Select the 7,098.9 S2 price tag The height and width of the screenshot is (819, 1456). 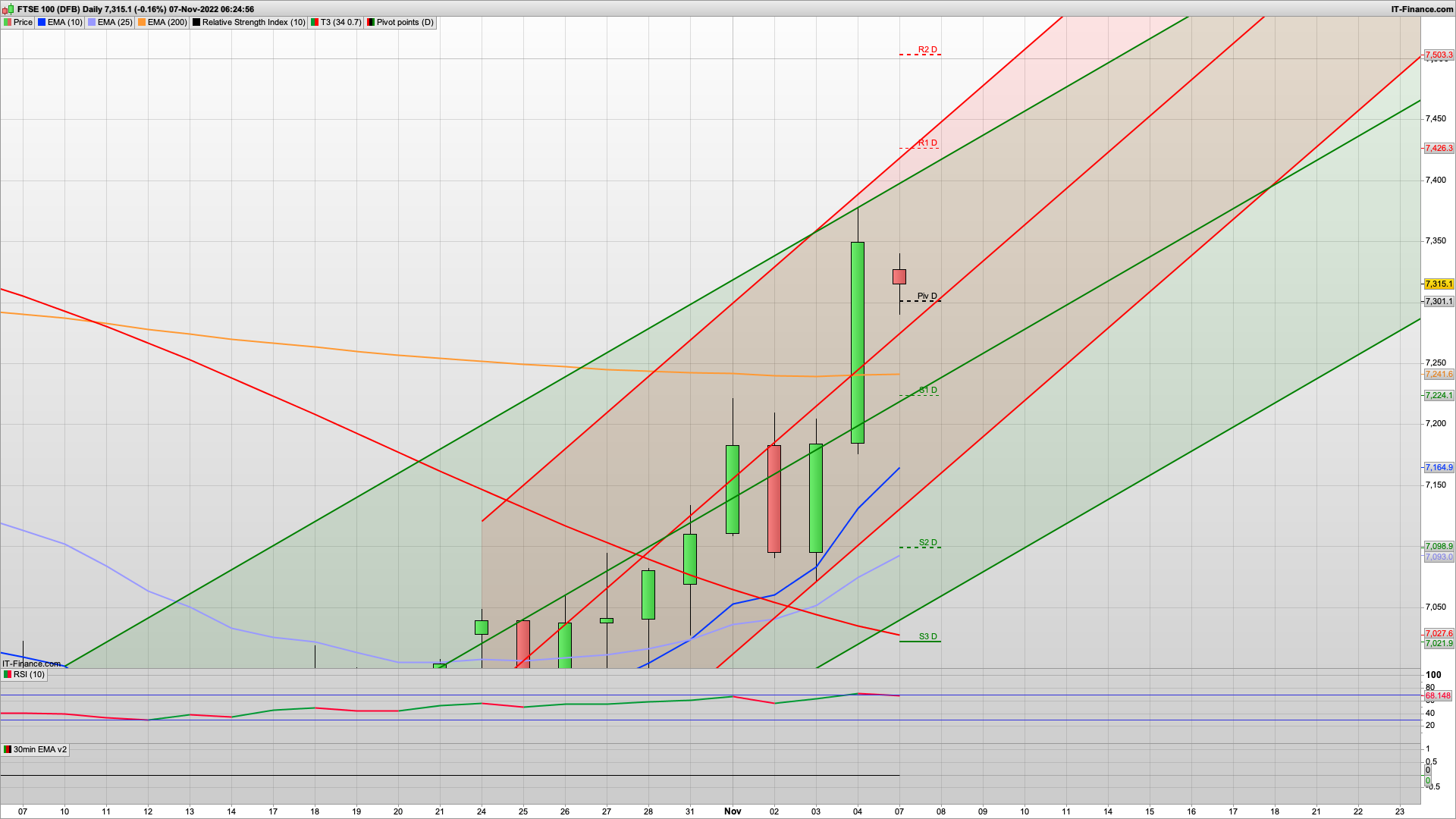click(1439, 547)
